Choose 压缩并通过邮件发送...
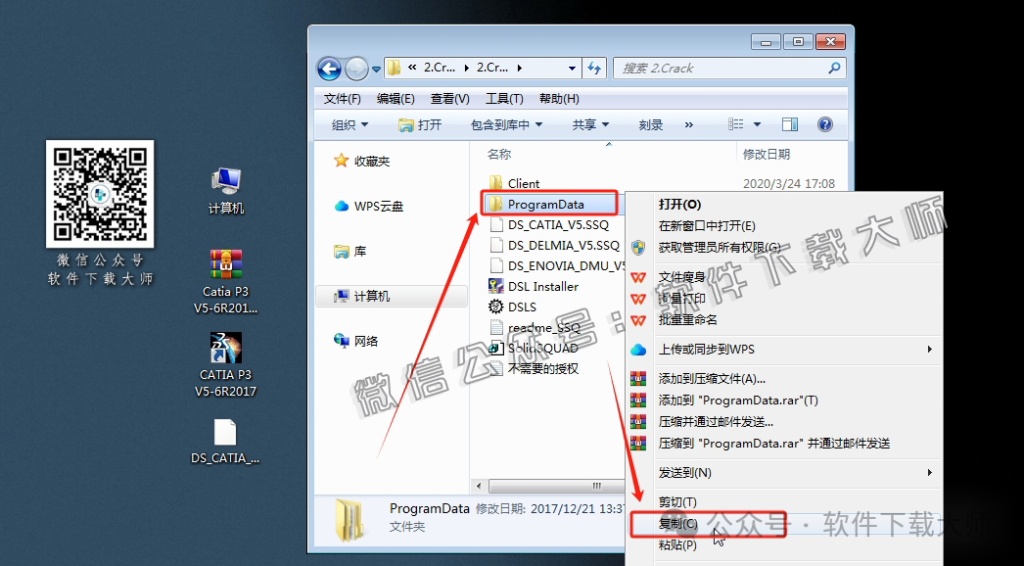The image size is (1024, 566). coord(716,422)
